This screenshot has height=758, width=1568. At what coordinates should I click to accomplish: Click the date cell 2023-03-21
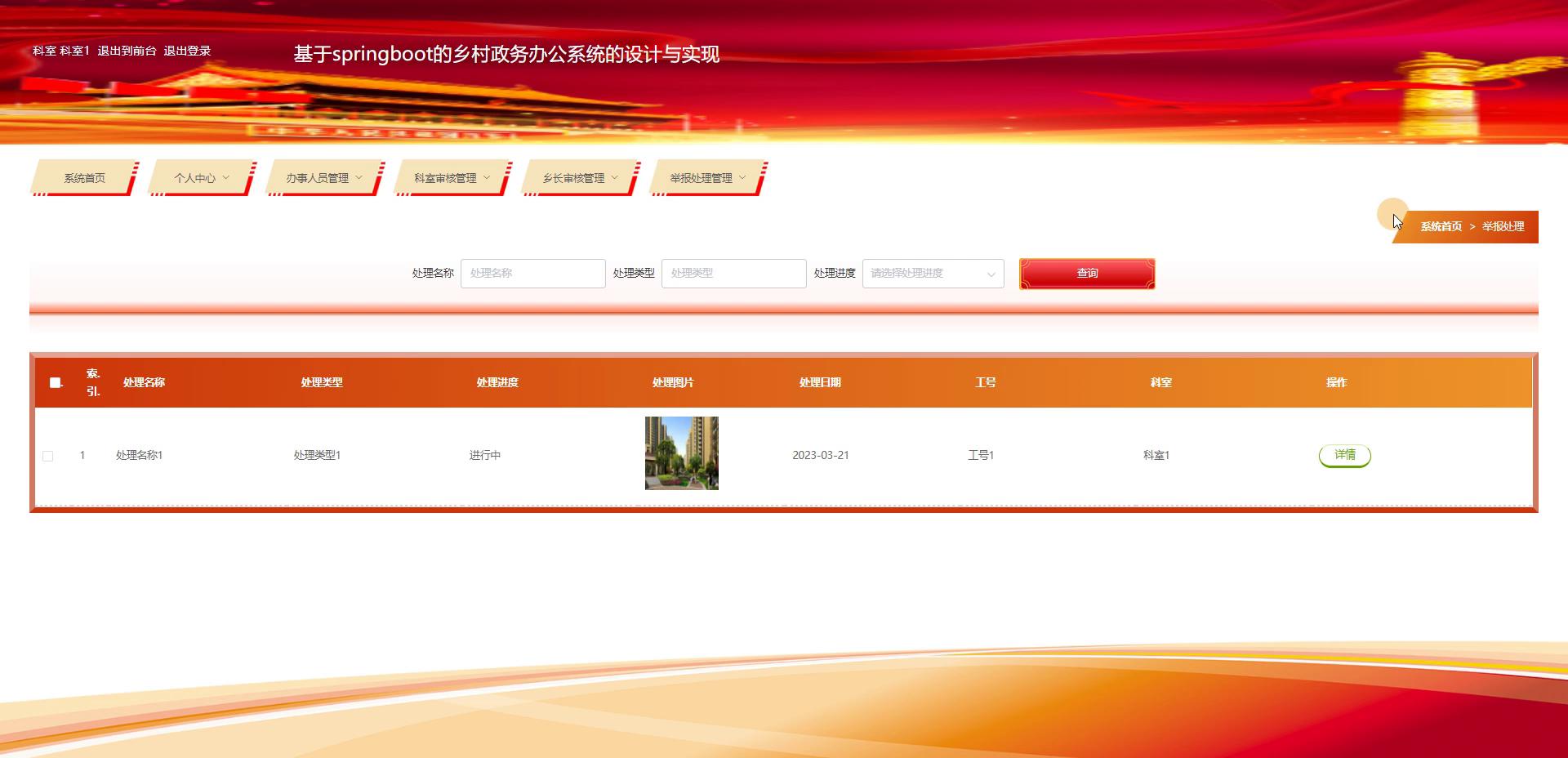coord(821,455)
